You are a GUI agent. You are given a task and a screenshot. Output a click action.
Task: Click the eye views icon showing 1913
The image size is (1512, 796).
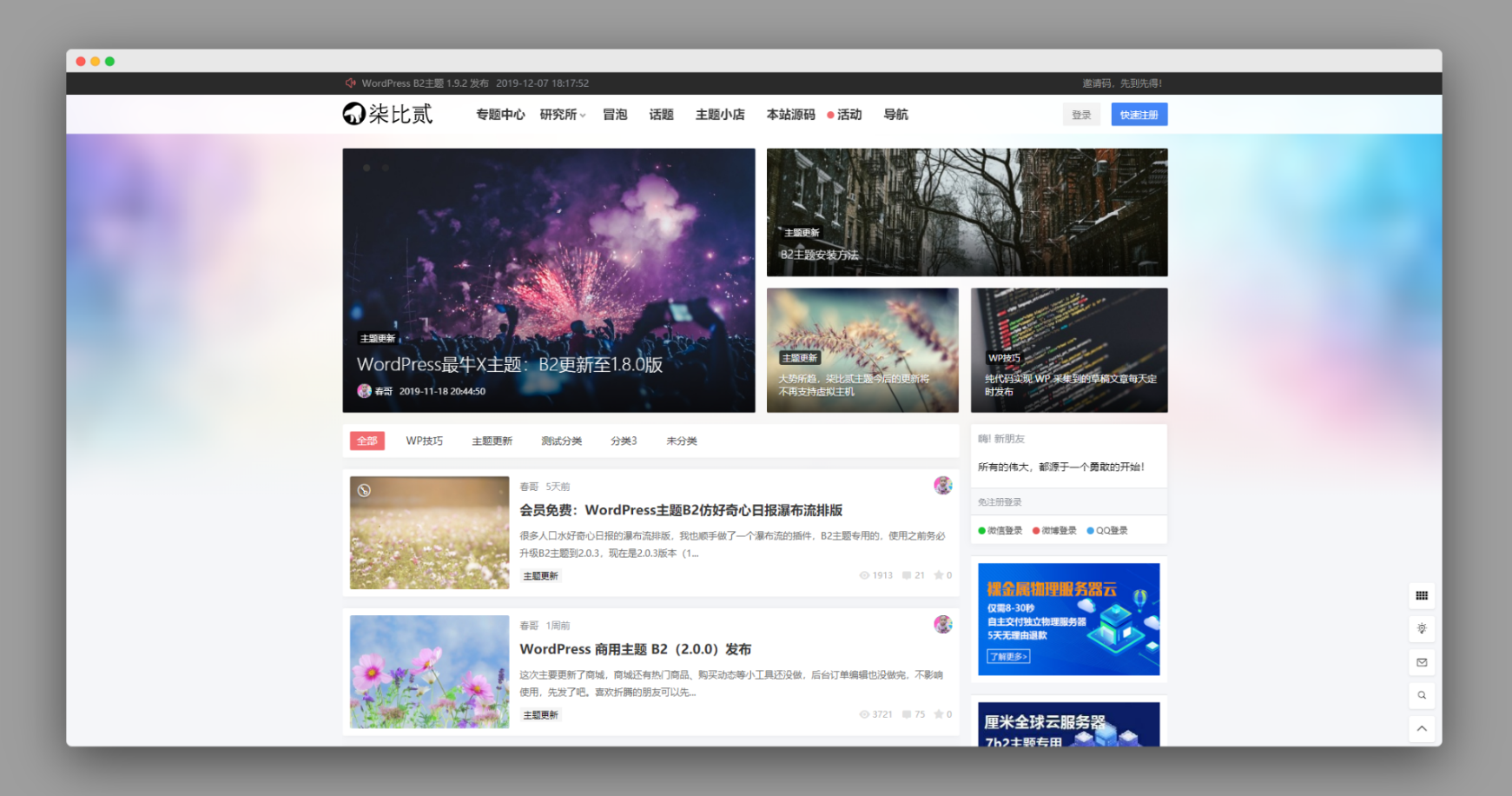click(864, 574)
